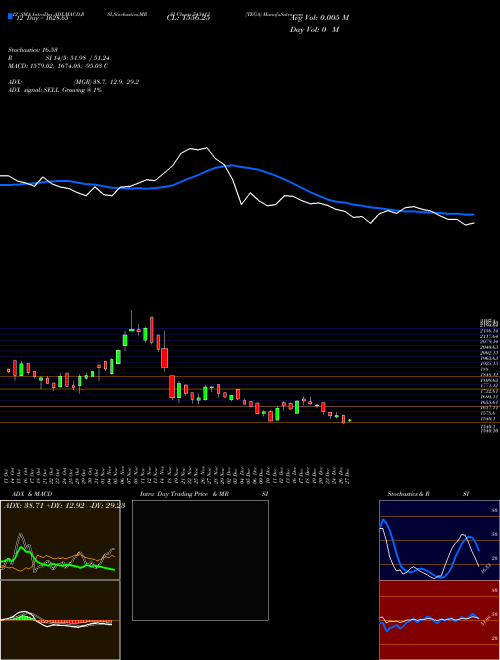The height and width of the screenshot is (660, 500).
Task: Click the price-axis labels on the right
Action: tap(489, 376)
